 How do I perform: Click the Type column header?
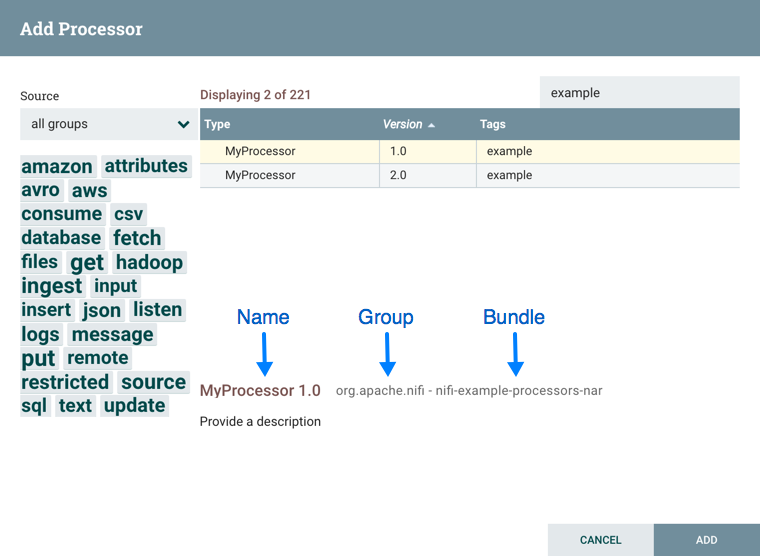(217, 125)
